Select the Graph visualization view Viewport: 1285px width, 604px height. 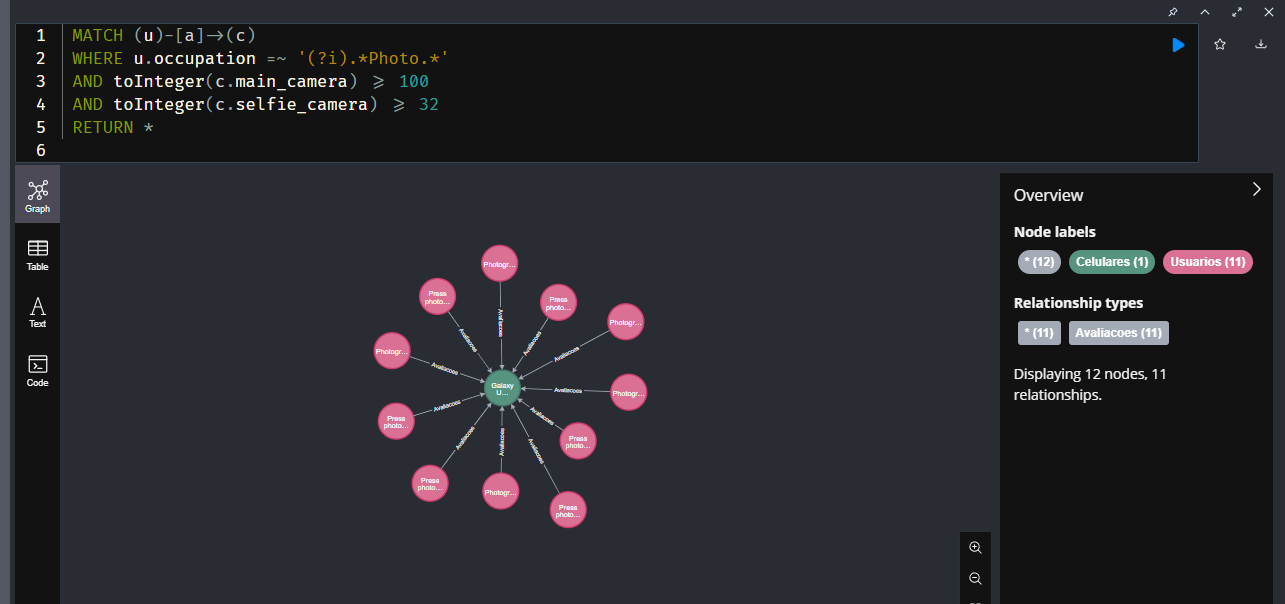click(x=37, y=194)
